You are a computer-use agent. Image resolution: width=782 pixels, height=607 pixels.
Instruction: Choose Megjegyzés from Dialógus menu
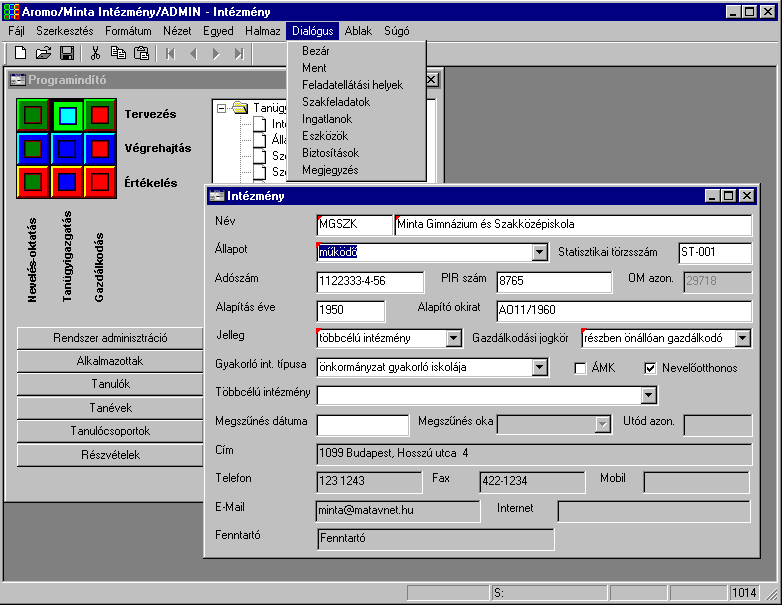(357, 170)
